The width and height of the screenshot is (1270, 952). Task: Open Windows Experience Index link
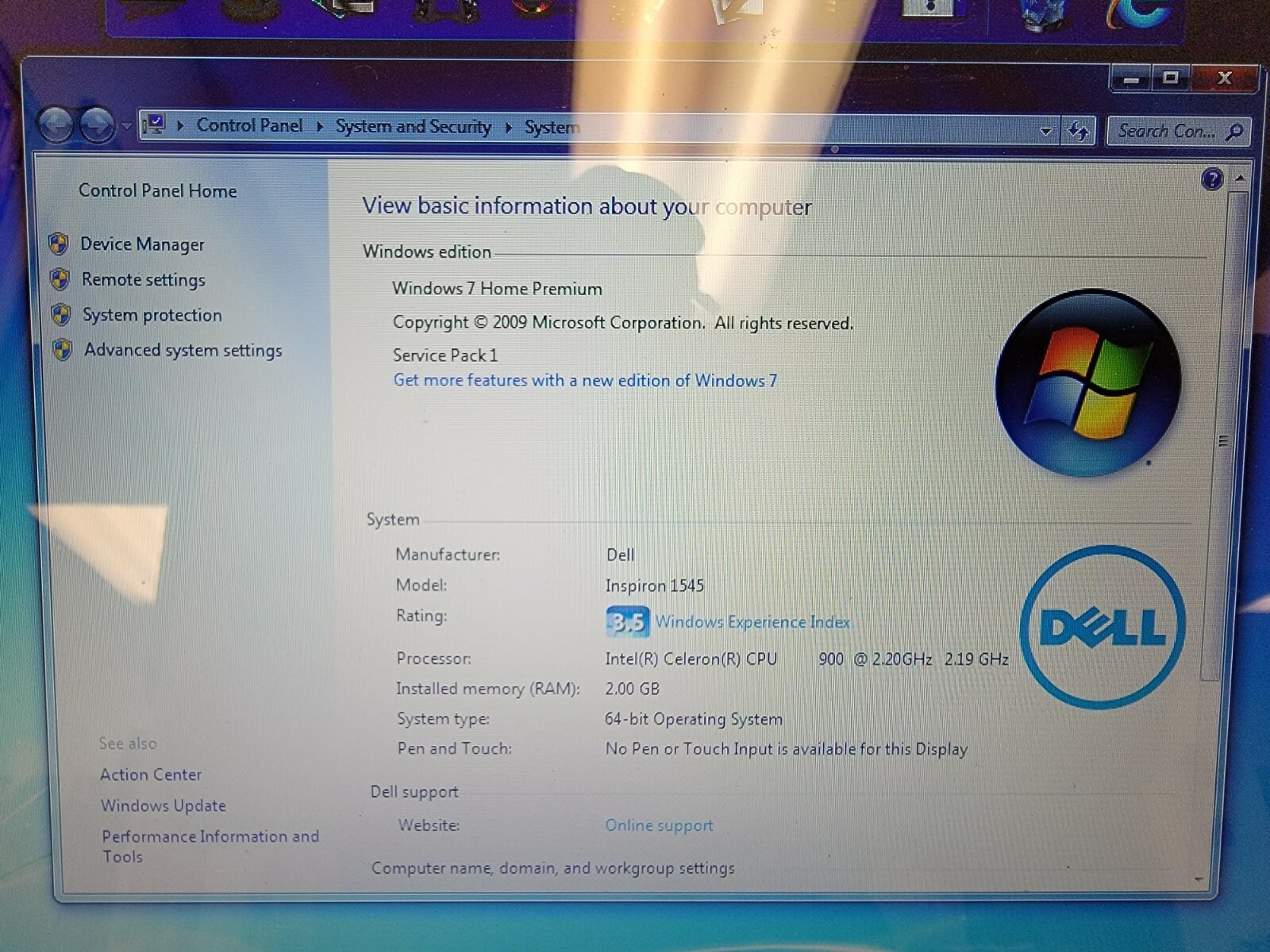tap(752, 622)
